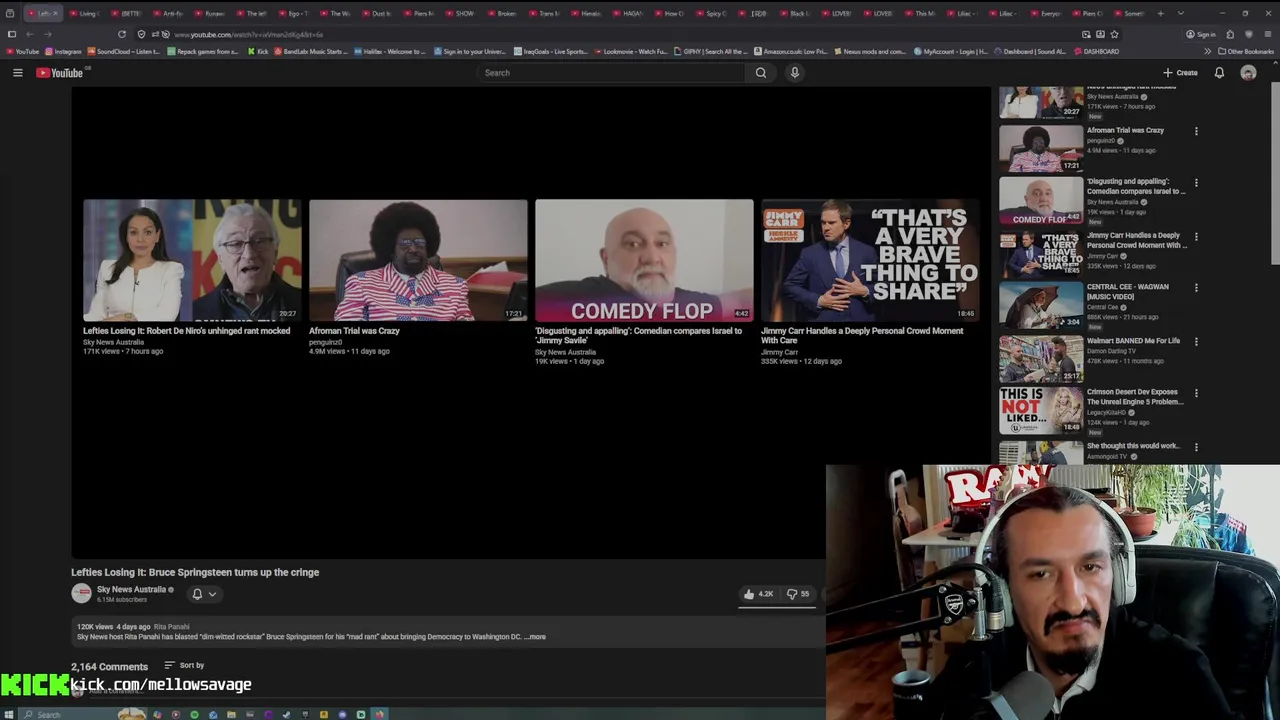Open the Sort by comments dropdown
Viewport: 1280px width, 720px height.
pos(184,666)
